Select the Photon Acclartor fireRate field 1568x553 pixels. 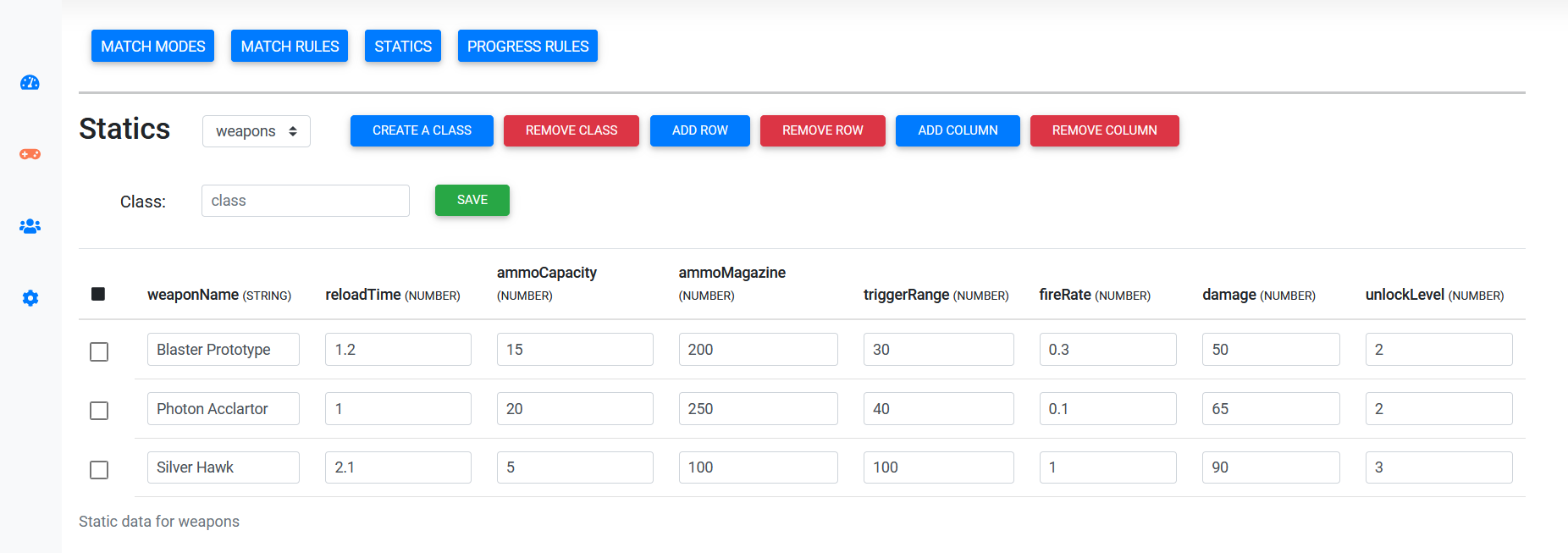tap(1107, 409)
